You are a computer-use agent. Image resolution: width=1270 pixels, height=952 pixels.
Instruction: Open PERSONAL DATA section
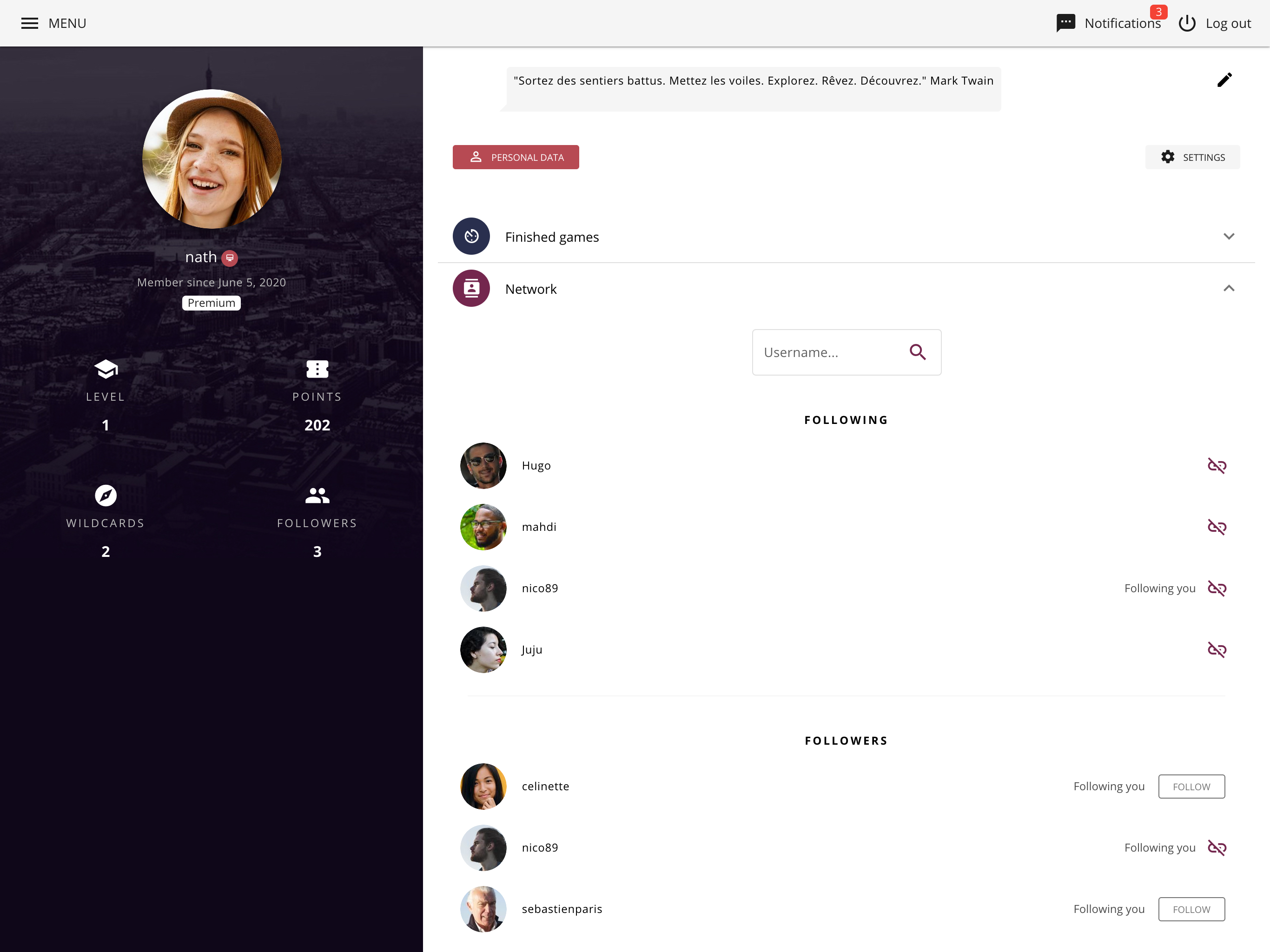click(516, 157)
